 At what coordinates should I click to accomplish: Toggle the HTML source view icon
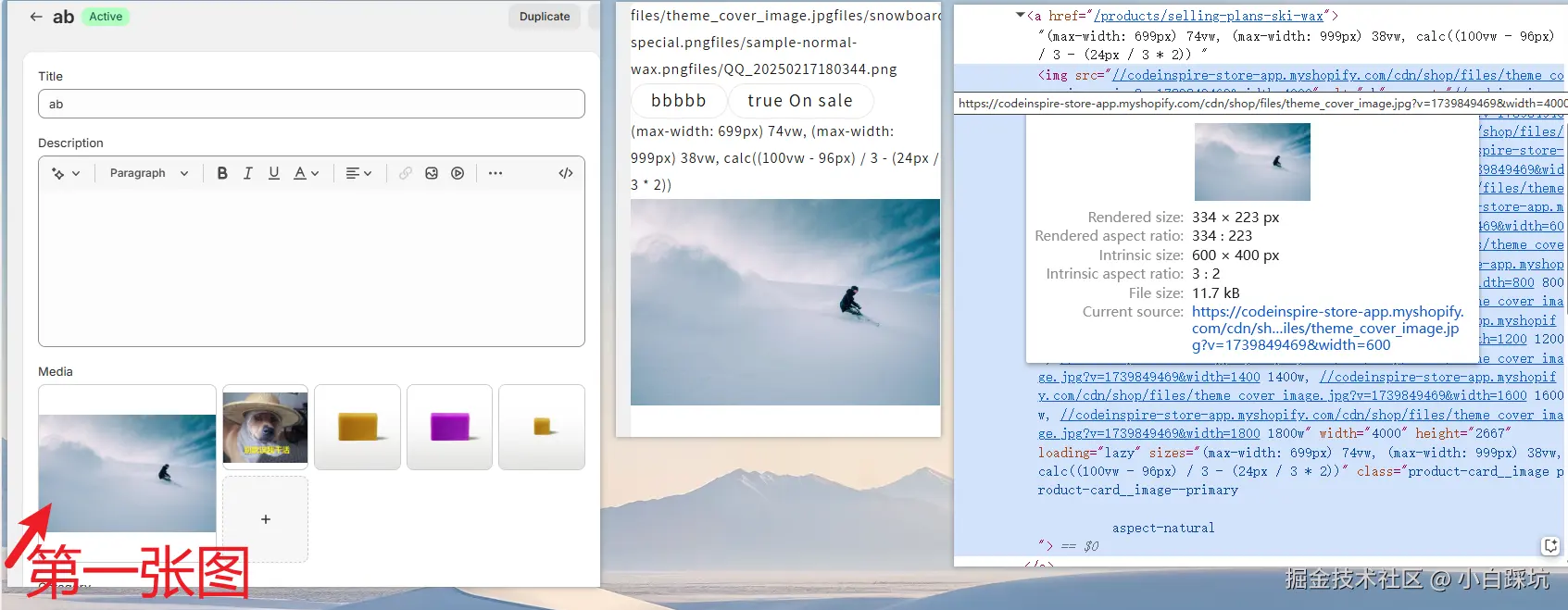pos(566,173)
